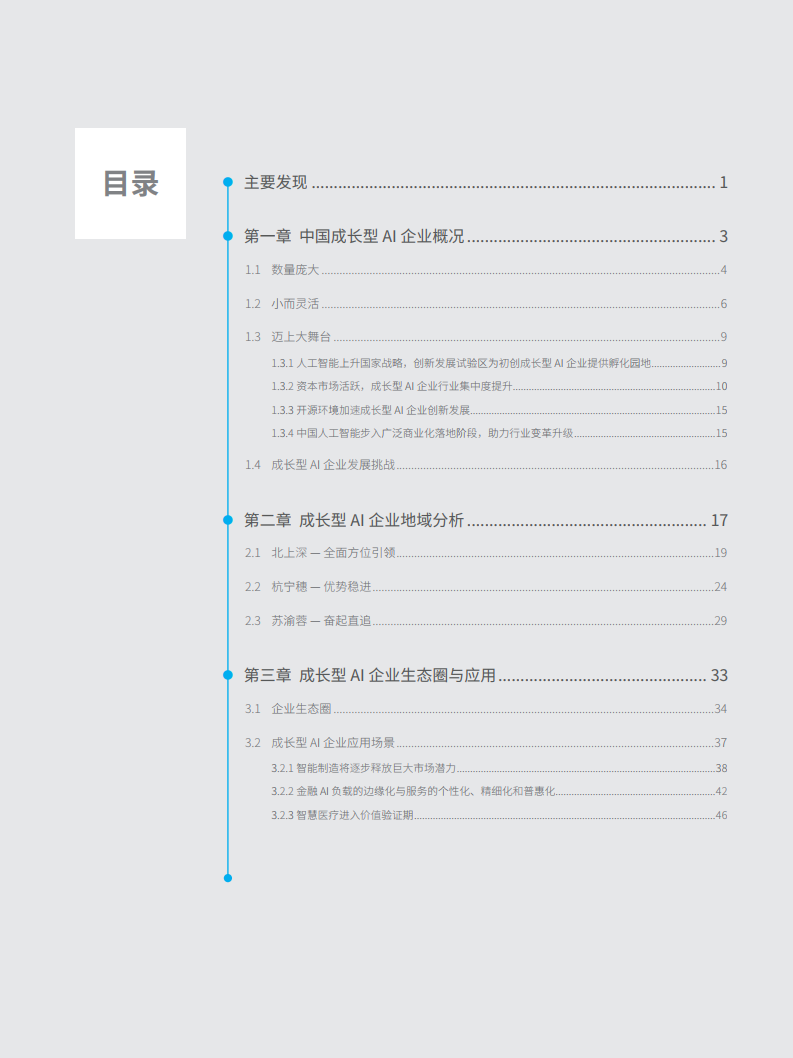Image resolution: width=793 pixels, height=1058 pixels.
Task: Open section 1.1 数量庞大
Action: (x=295, y=271)
